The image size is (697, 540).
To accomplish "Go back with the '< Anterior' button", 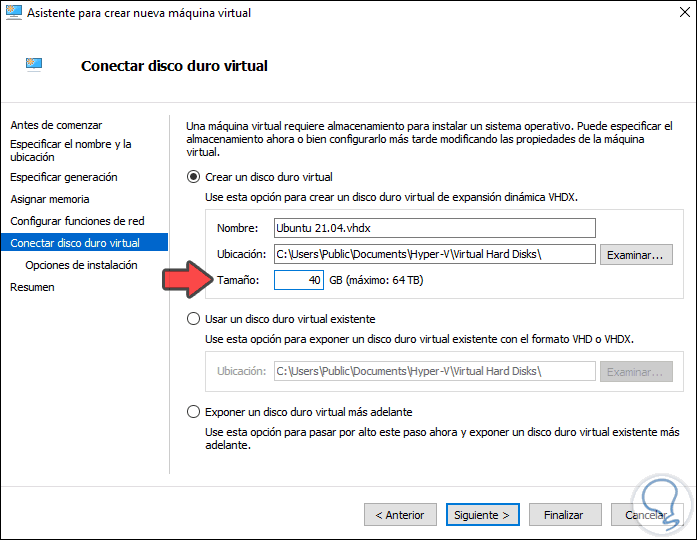I will point(400,515).
